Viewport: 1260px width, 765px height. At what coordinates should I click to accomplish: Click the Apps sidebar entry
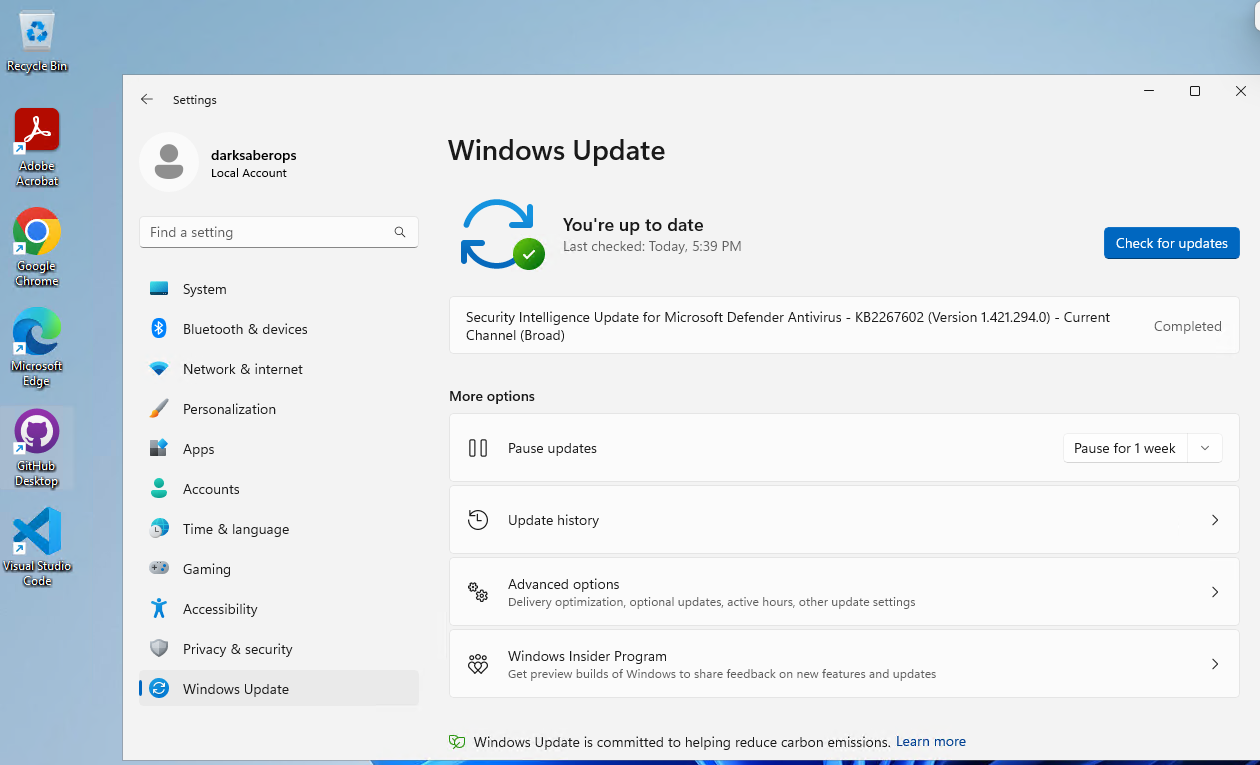point(198,448)
